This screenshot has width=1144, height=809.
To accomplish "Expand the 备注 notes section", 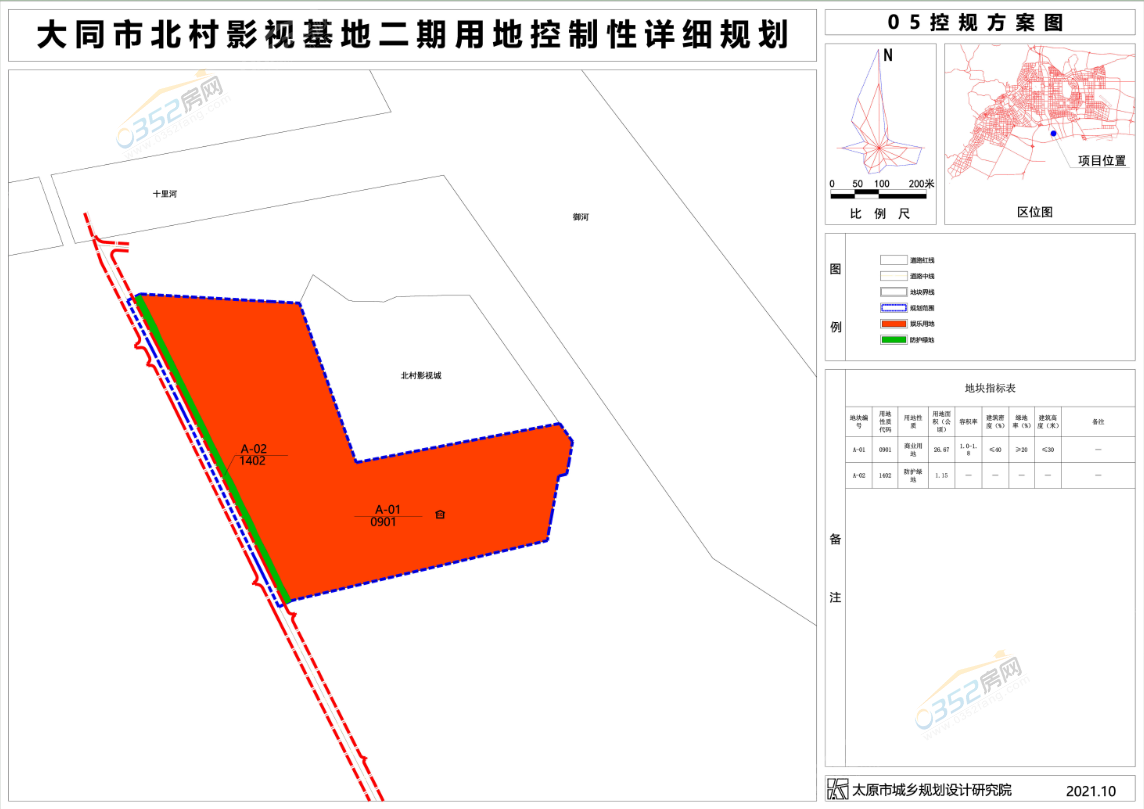I will (x=836, y=568).
